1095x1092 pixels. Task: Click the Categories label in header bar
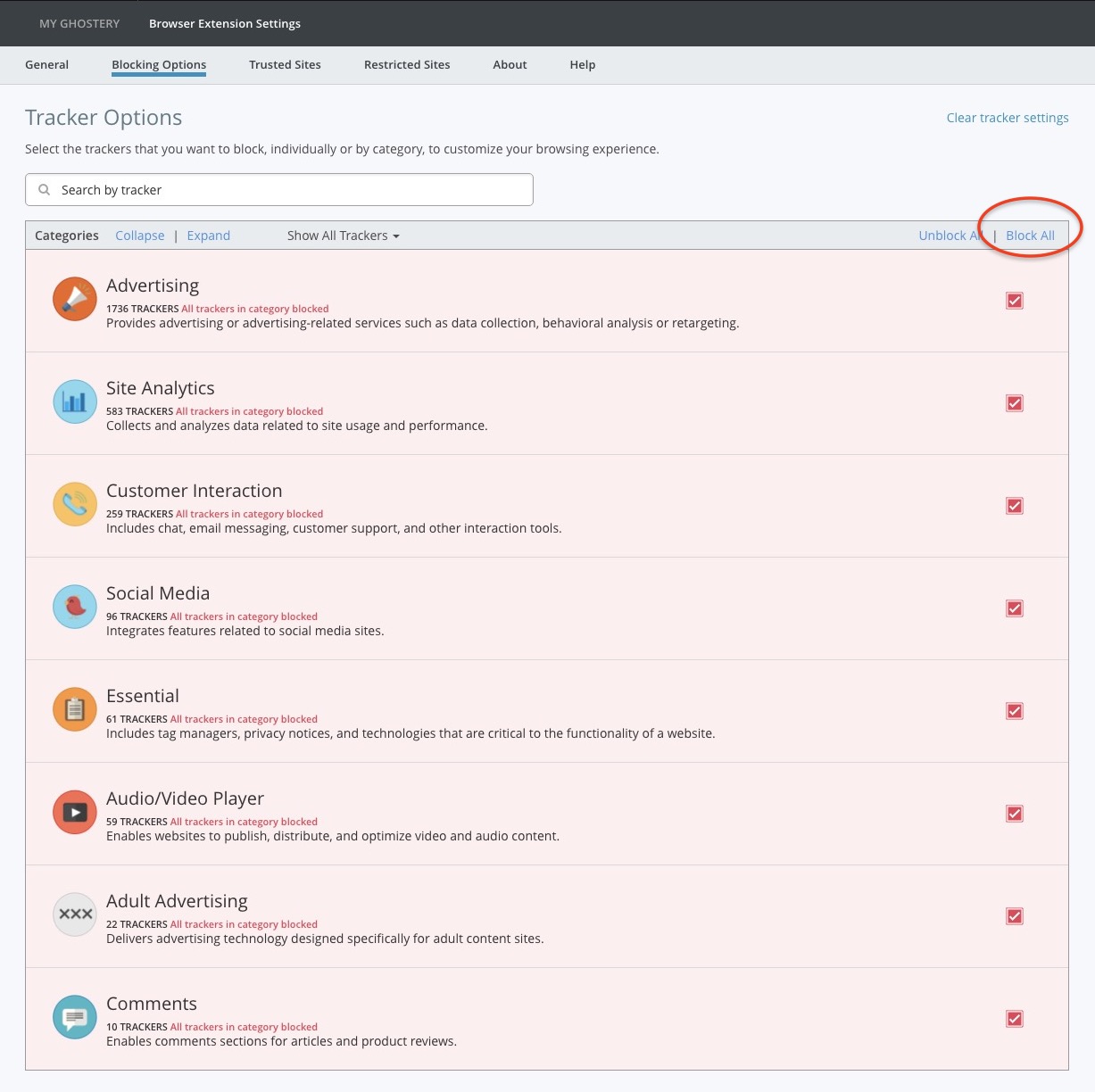67,236
